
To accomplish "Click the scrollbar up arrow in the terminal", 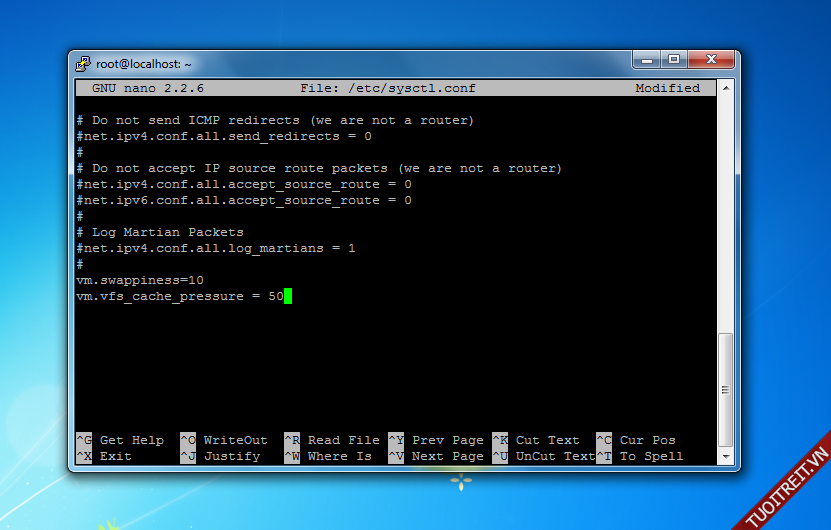I will click(x=726, y=88).
